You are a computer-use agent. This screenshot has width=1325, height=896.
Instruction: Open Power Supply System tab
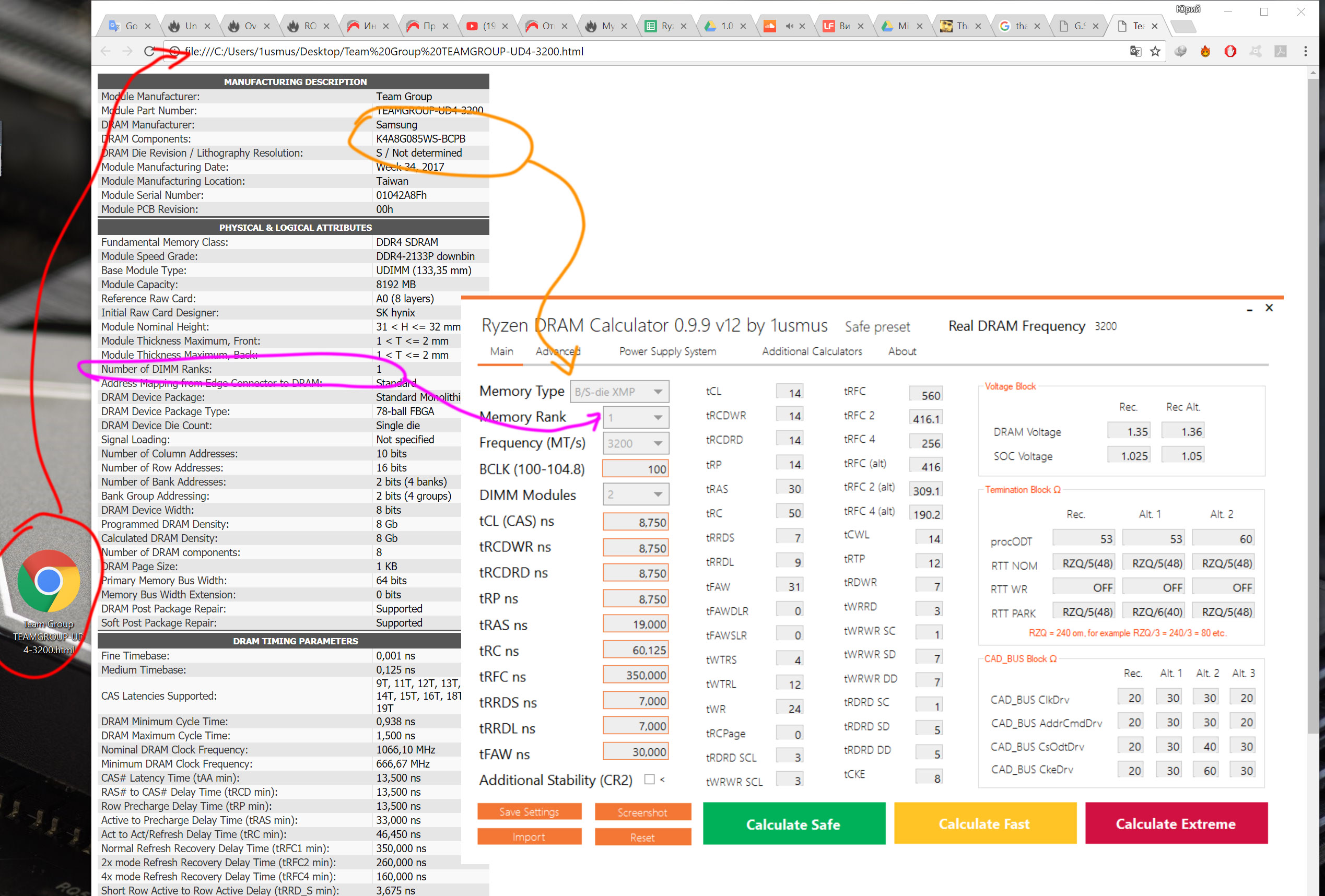pos(667,352)
